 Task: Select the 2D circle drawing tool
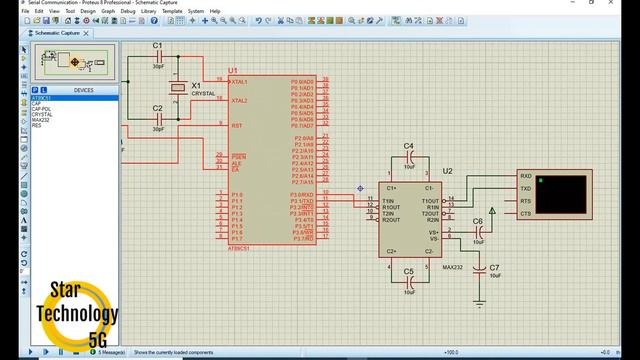point(24,193)
